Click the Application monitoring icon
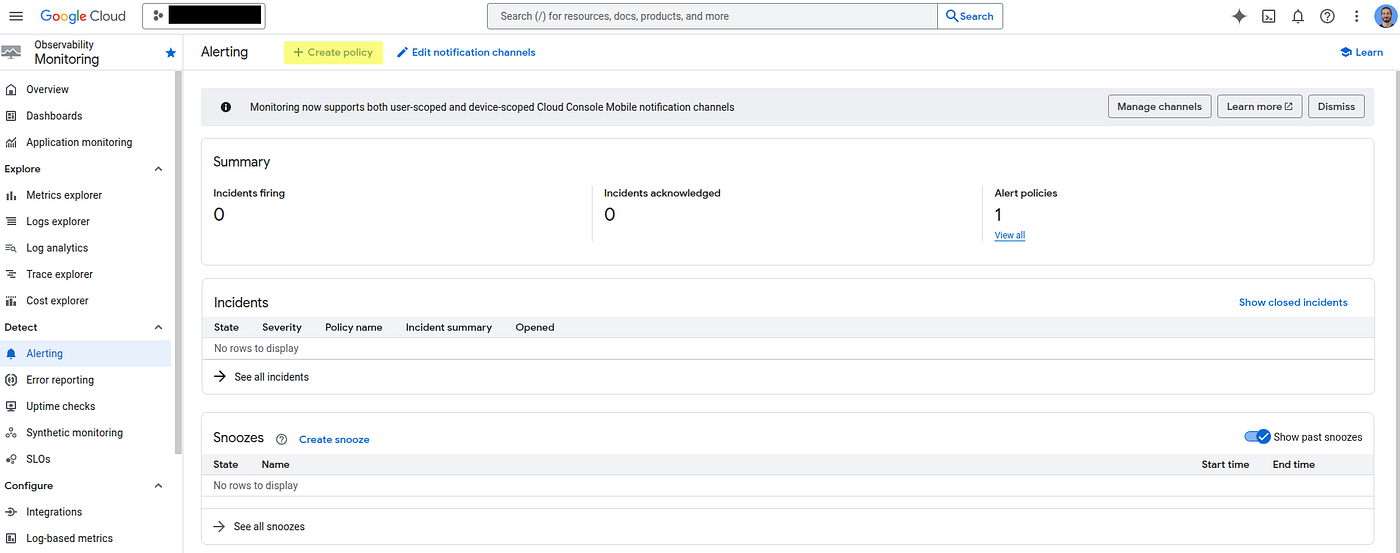 coord(11,142)
